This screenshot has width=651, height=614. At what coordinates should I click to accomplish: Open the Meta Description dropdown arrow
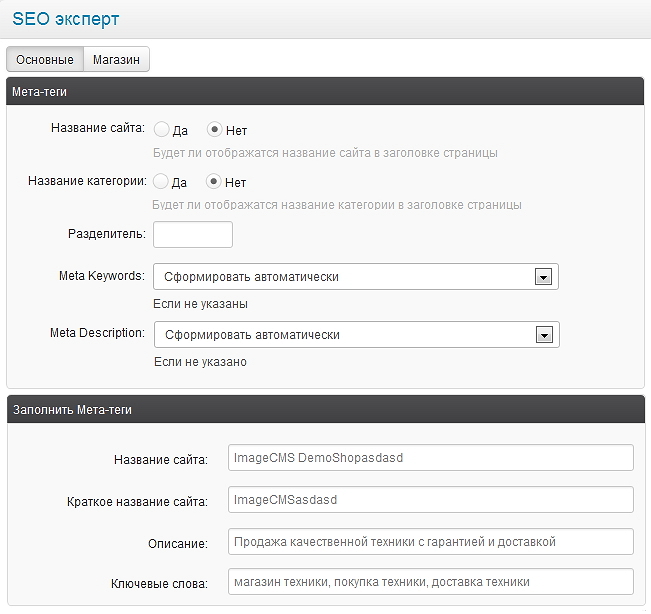coord(544,335)
